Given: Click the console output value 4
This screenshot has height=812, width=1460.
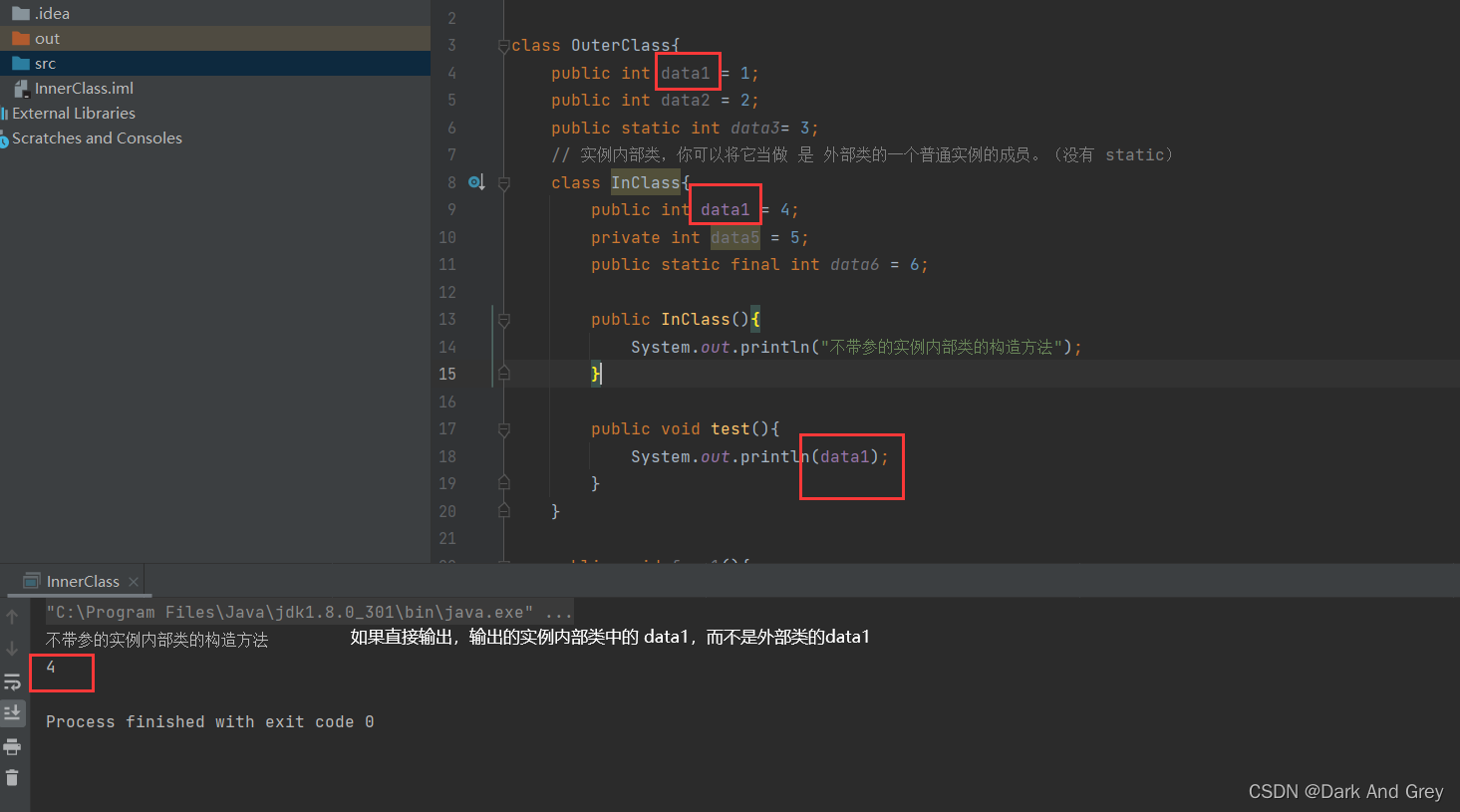Looking at the screenshot, I should (x=51, y=668).
